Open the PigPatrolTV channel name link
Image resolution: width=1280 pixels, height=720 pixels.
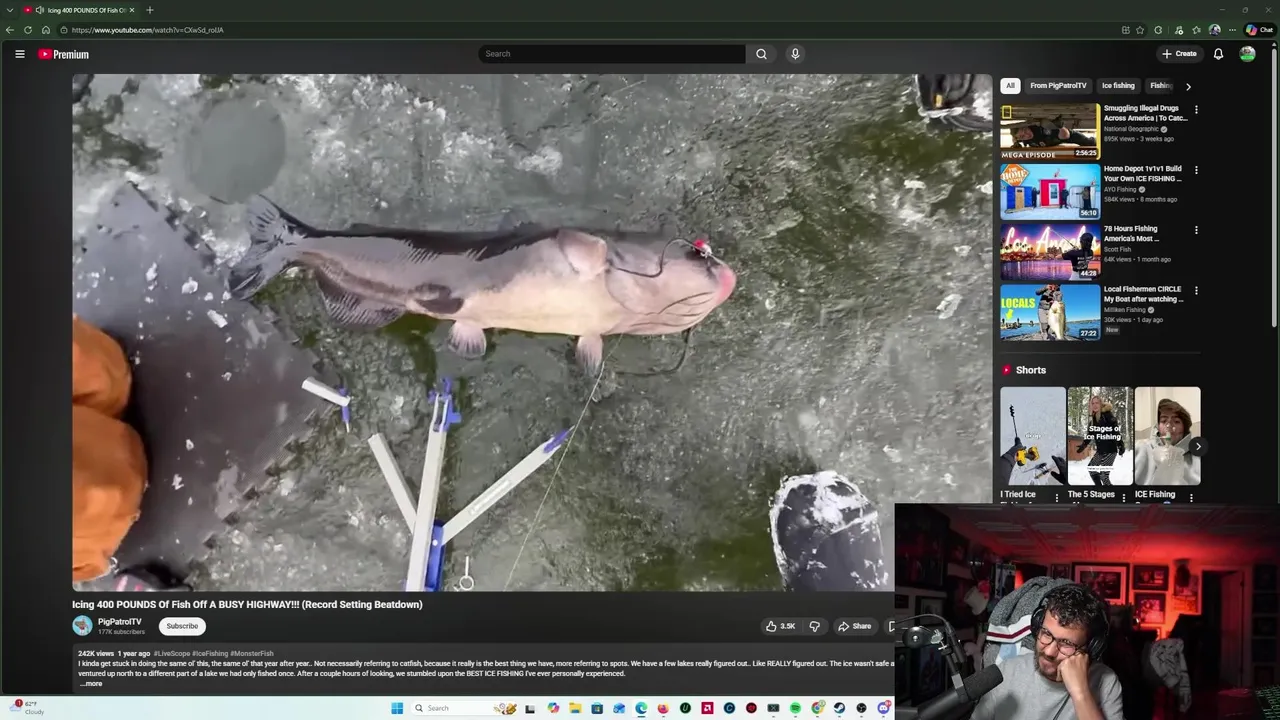pos(119,622)
